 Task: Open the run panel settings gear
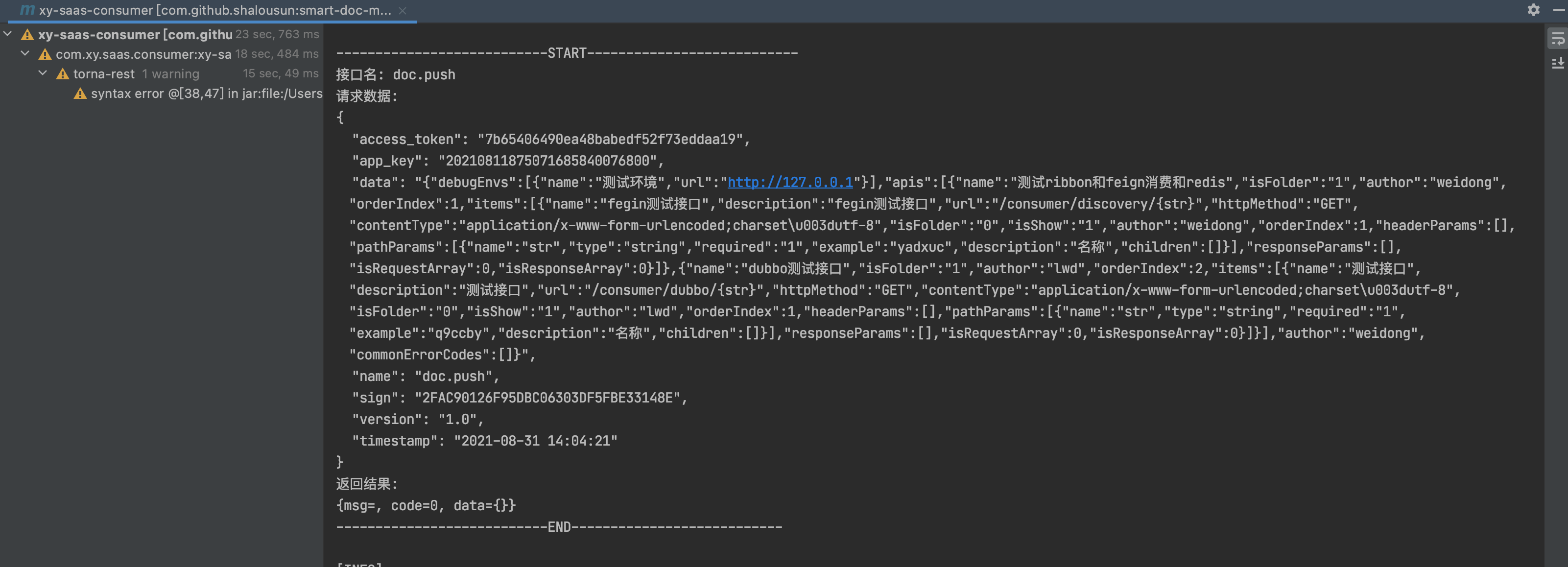[1533, 10]
